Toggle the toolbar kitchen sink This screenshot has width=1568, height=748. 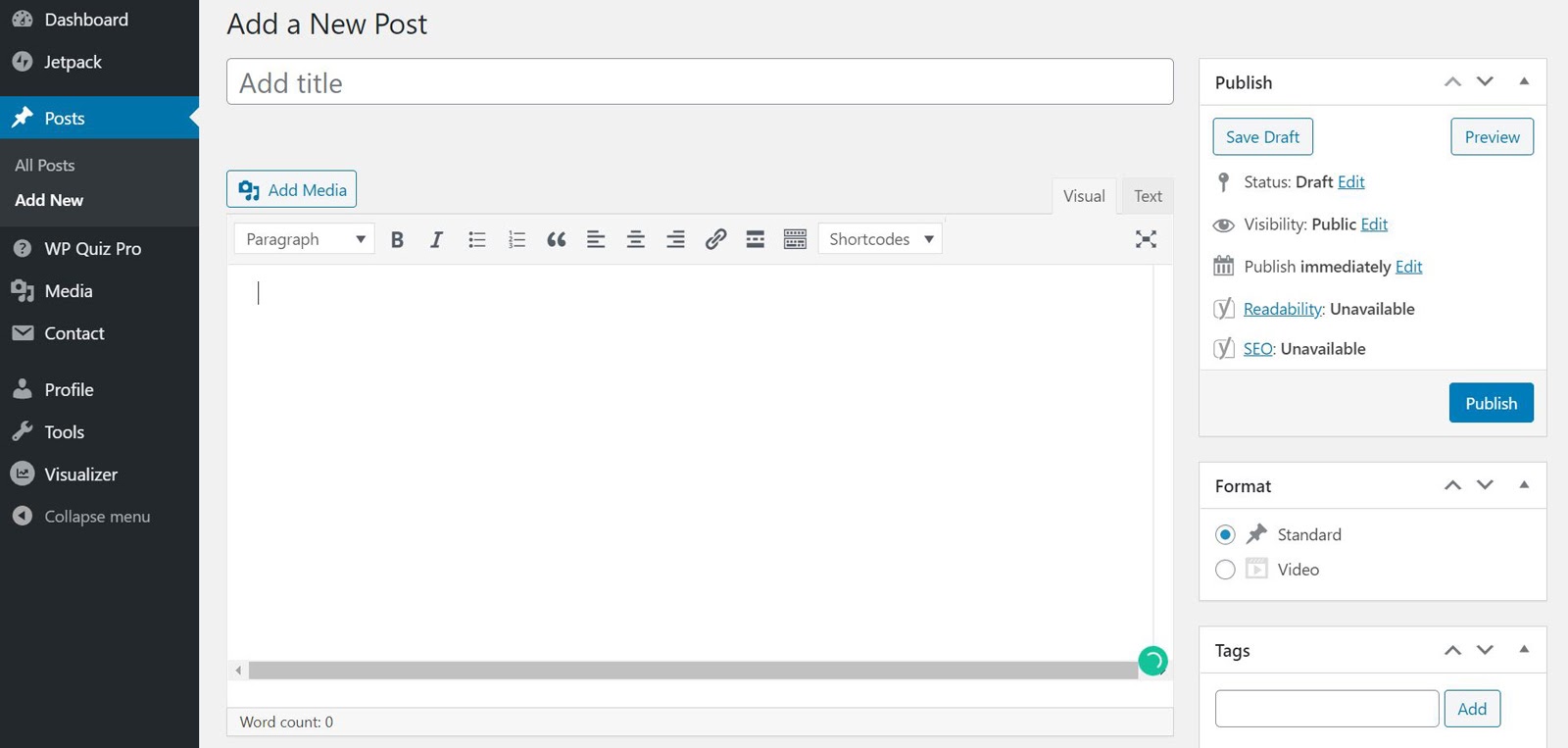click(x=795, y=239)
